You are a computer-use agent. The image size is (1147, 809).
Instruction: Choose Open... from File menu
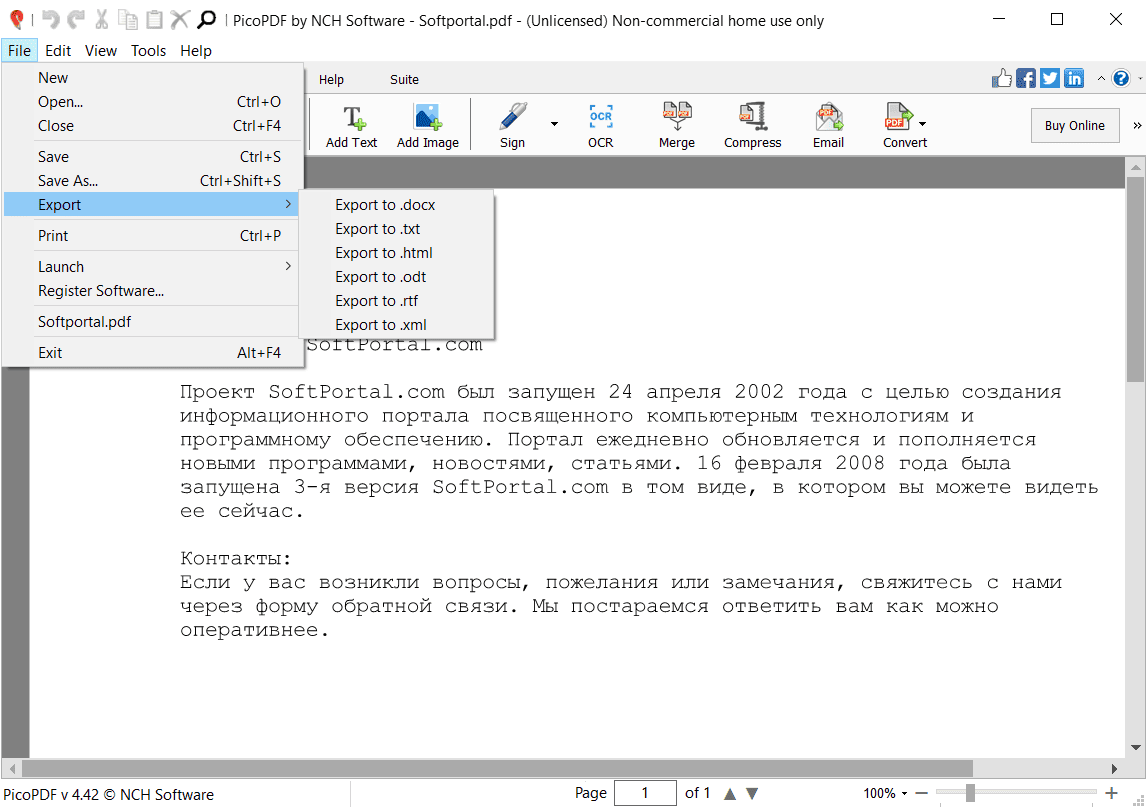[x=153, y=102]
